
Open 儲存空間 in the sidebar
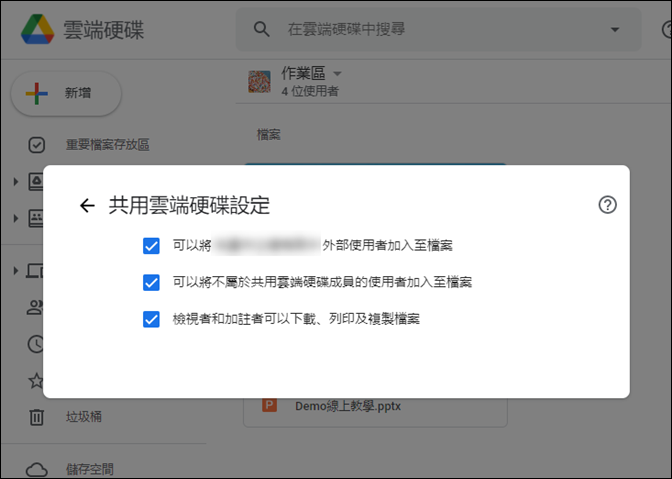[90, 469]
